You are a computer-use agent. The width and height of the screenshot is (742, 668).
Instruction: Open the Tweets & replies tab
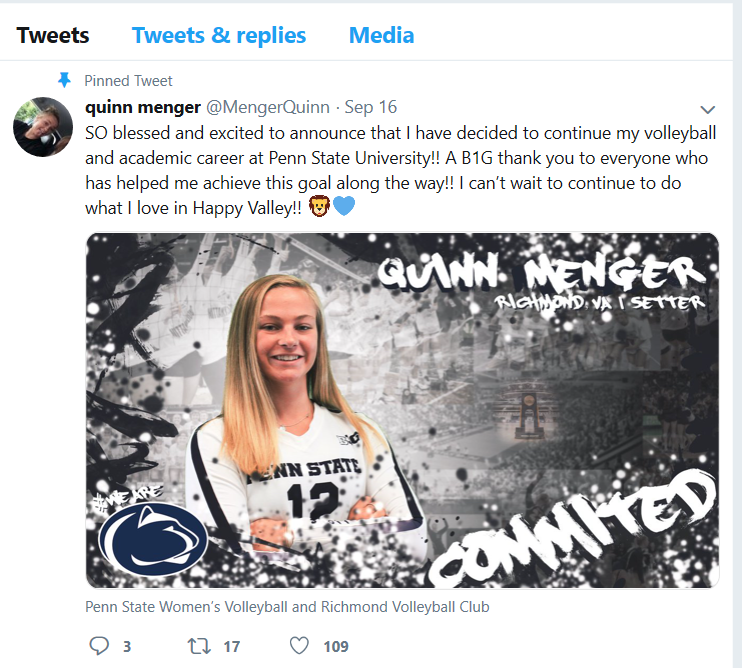pyautogui.click(x=219, y=36)
